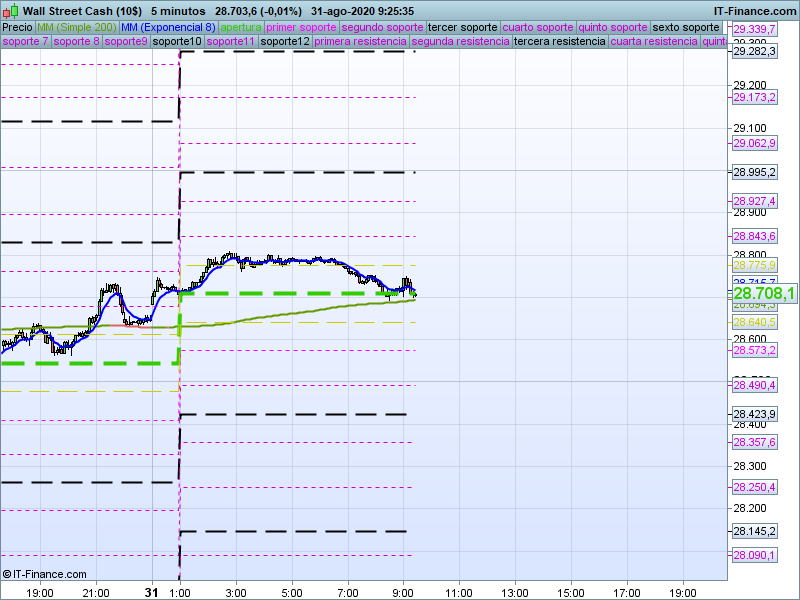Click the 31 date marker on time axis
Viewport: 800px width, 600px height.
(151, 592)
